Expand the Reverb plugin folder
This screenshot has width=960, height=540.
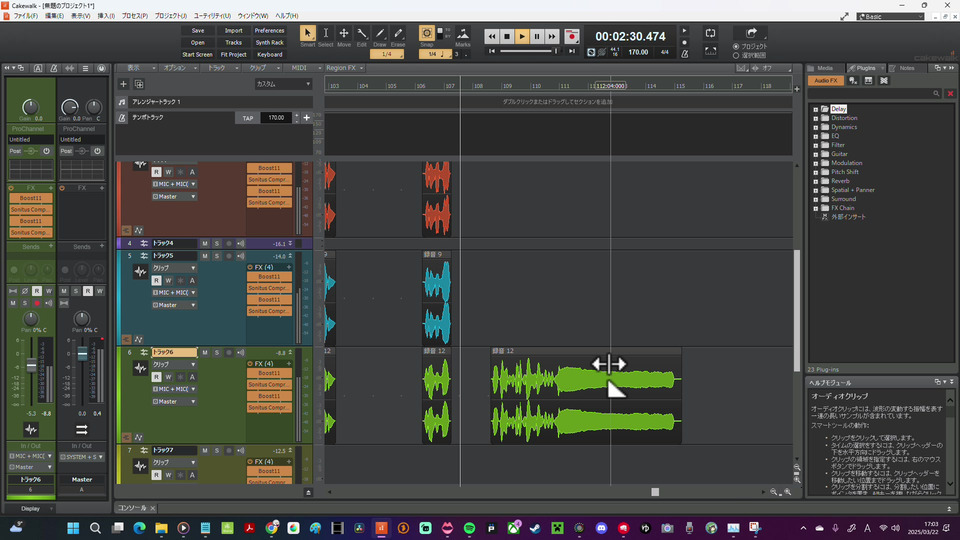(x=816, y=181)
